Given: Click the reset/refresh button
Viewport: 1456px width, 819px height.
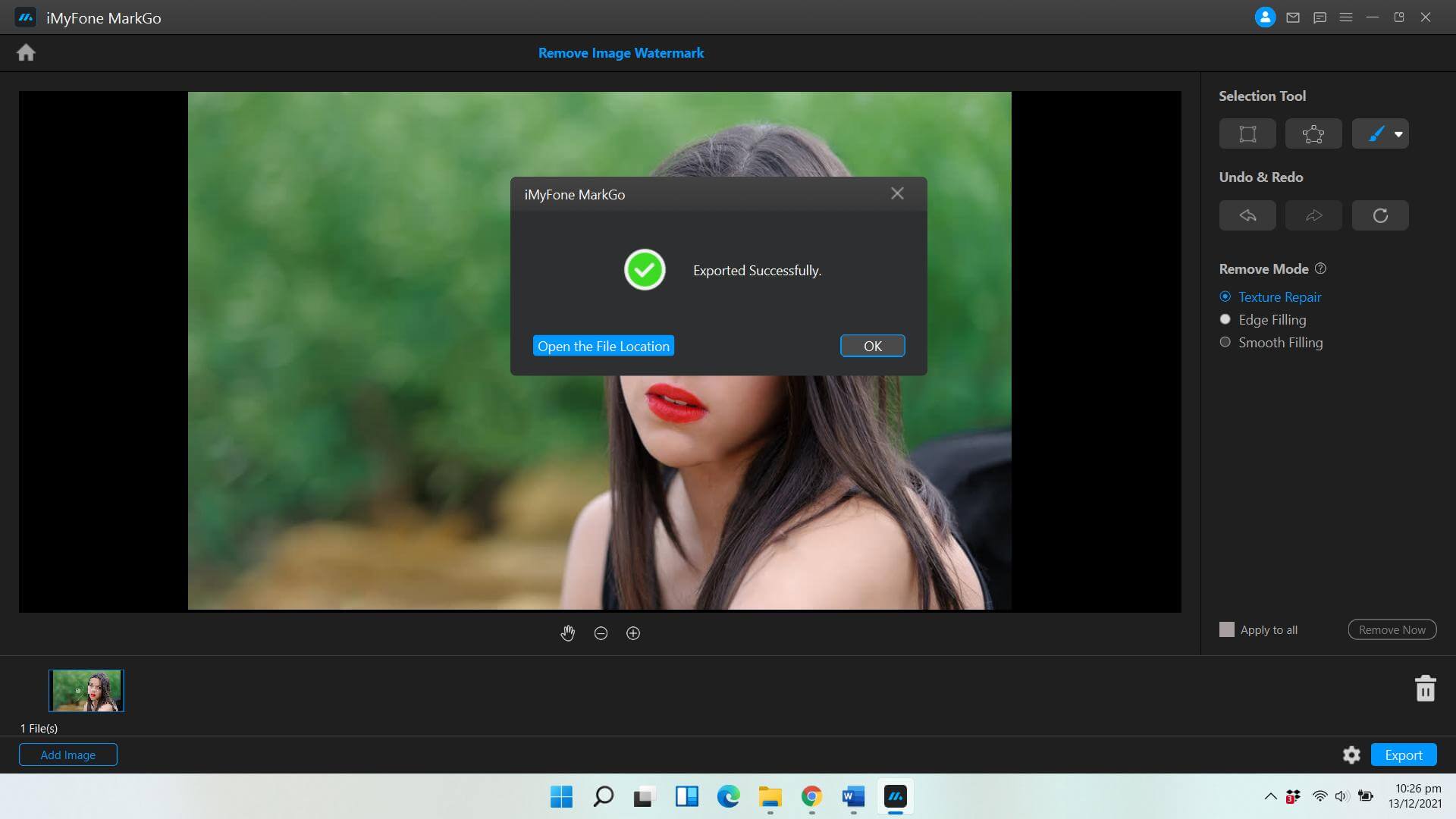Looking at the screenshot, I should 1380,214.
